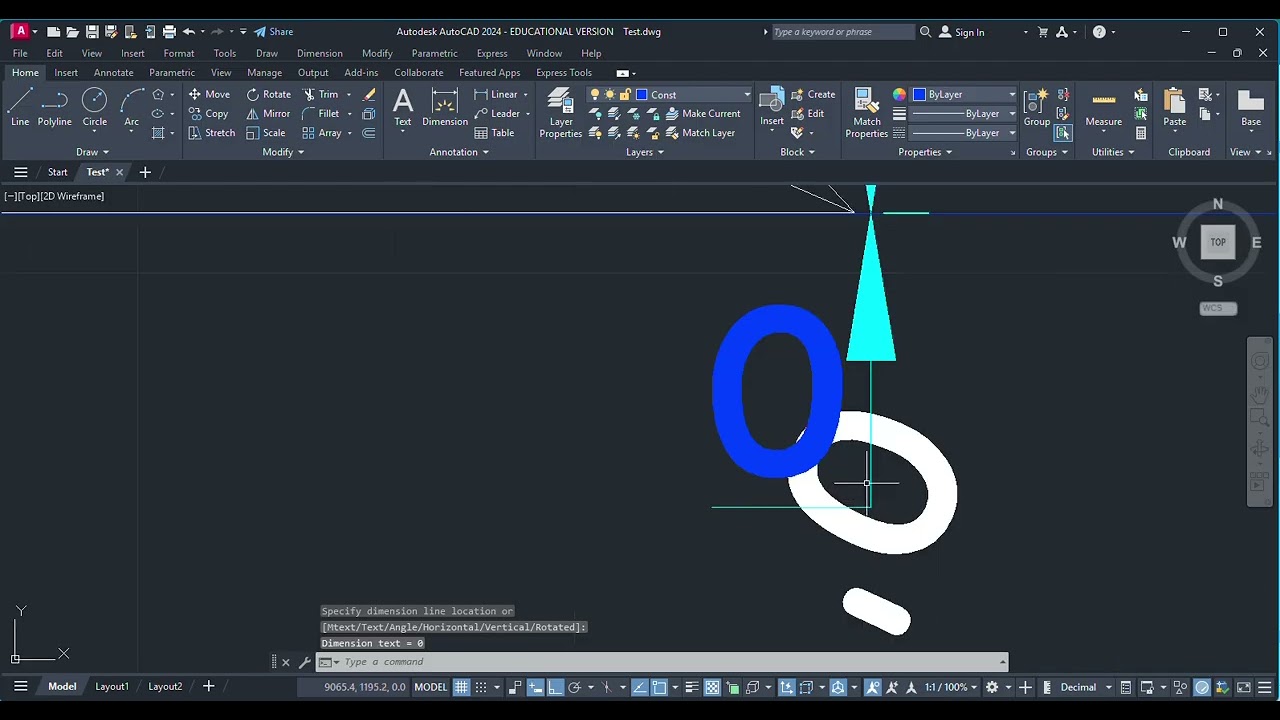Select the Circle tool
The width and height of the screenshot is (1280, 720).
[94, 108]
